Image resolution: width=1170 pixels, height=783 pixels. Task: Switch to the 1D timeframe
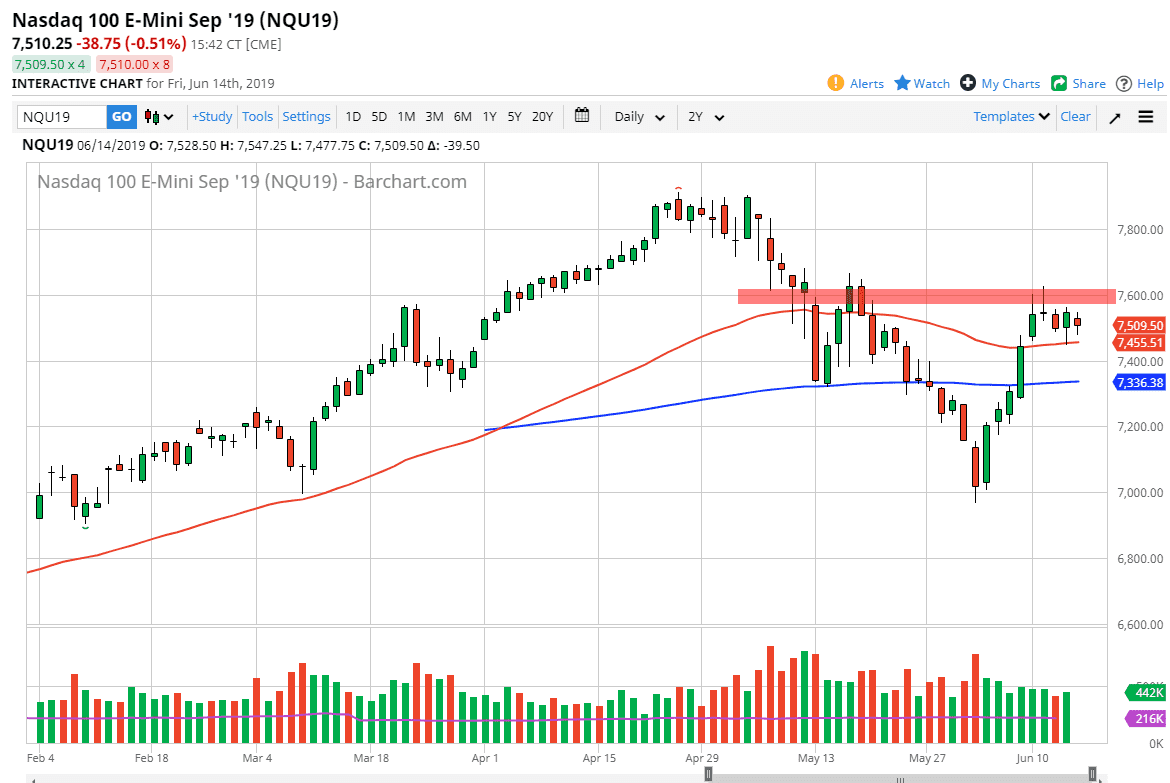pyautogui.click(x=352, y=117)
